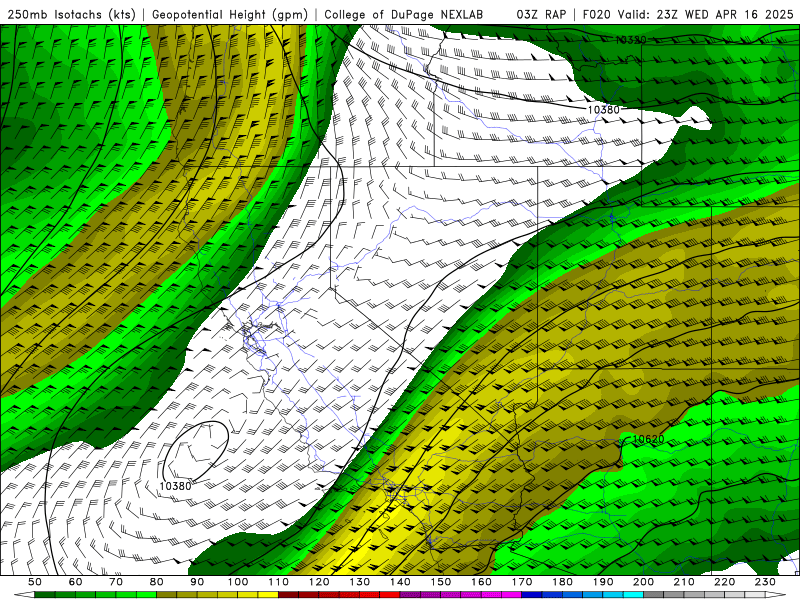
Task: Click the 140 value on the color scale
Action: (400, 582)
